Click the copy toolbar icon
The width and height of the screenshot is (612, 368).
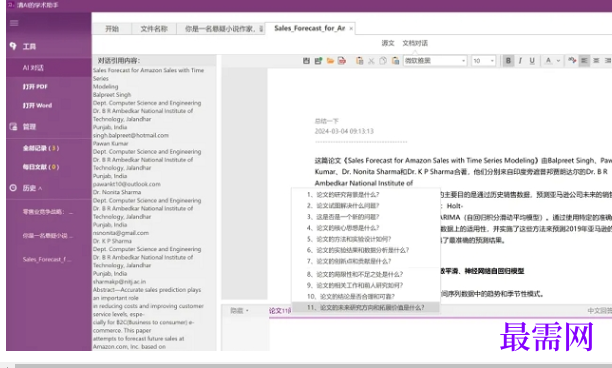point(383,60)
